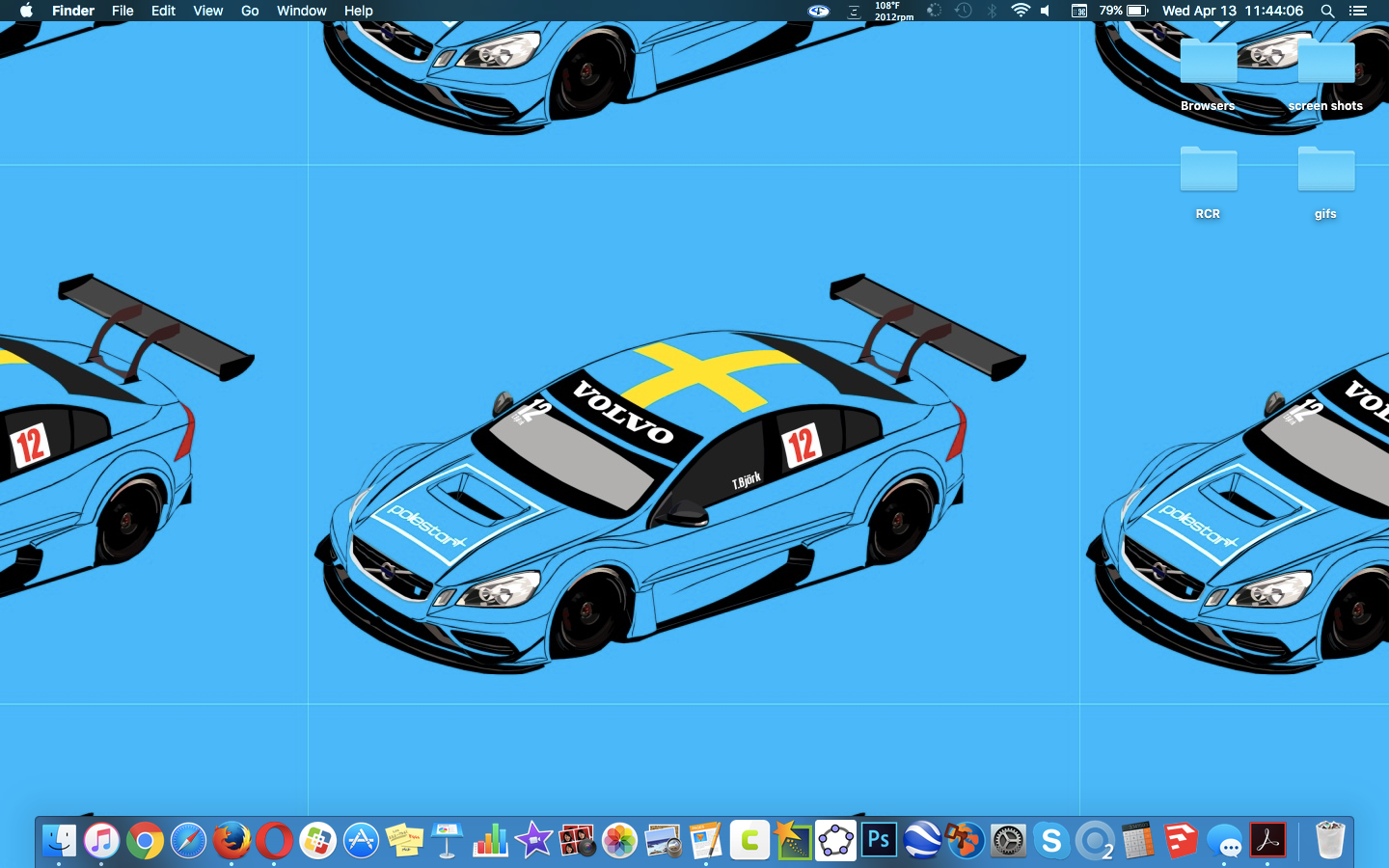The height and width of the screenshot is (868, 1389).
Task: Open the shooting star app icon in dock
Action: 793,841
